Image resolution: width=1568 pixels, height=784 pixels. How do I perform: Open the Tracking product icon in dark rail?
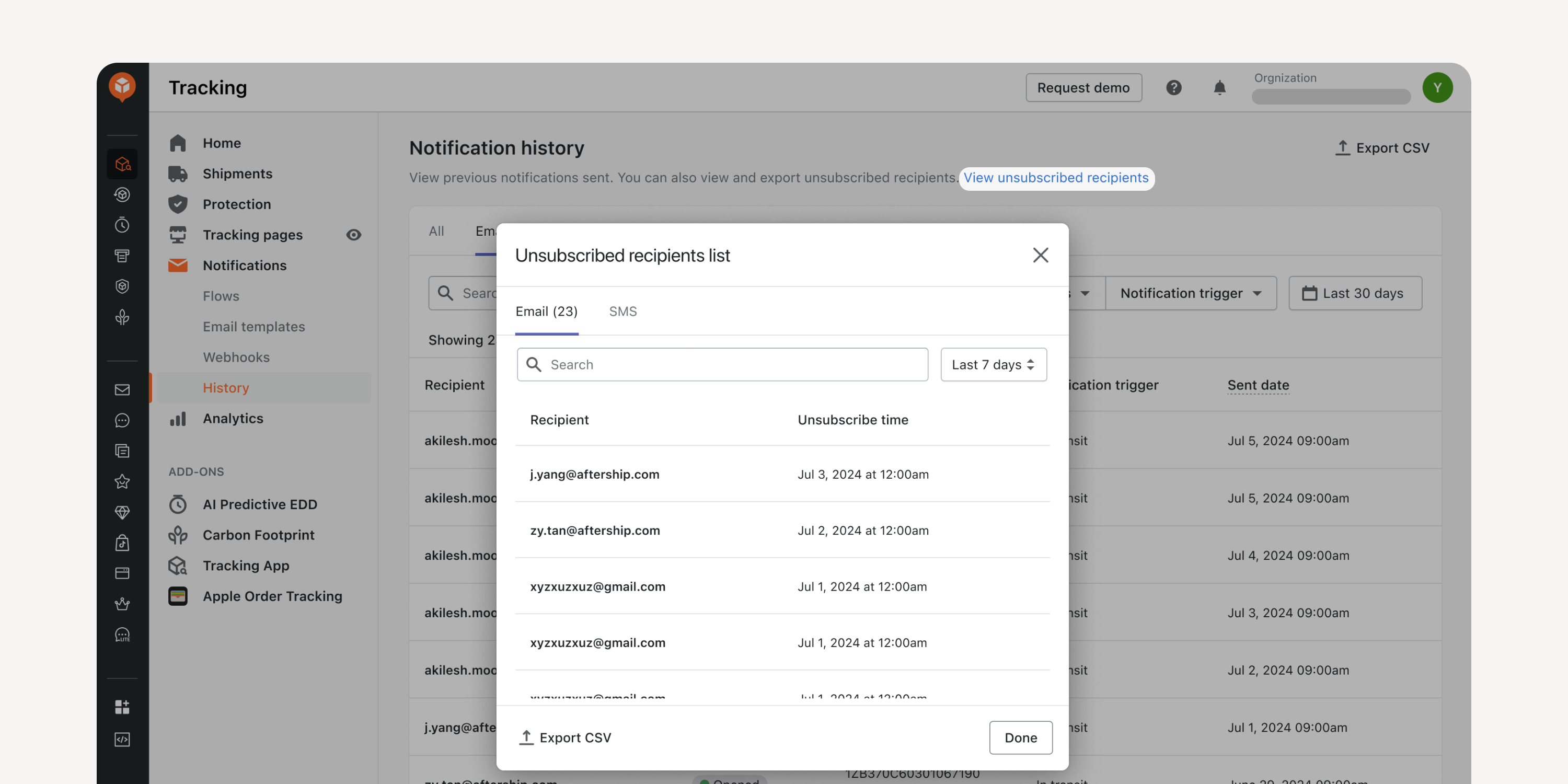[122, 164]
